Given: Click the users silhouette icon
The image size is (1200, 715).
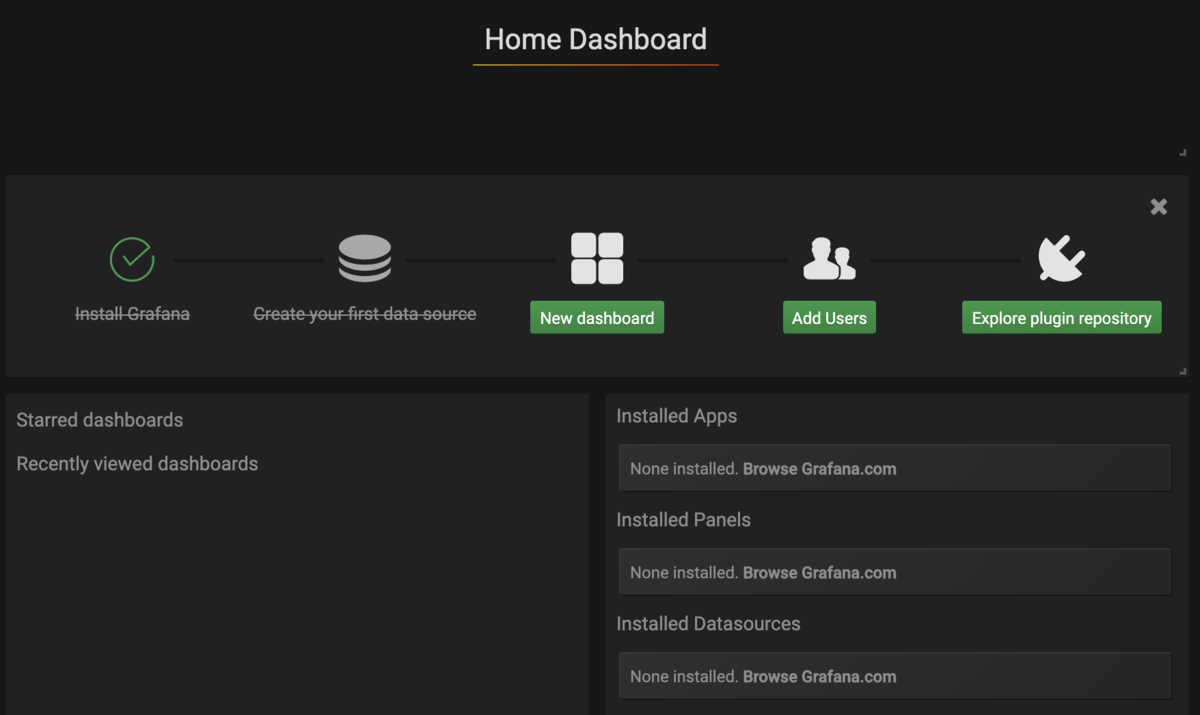Looking at the screenshot, I should click(829, 259).
